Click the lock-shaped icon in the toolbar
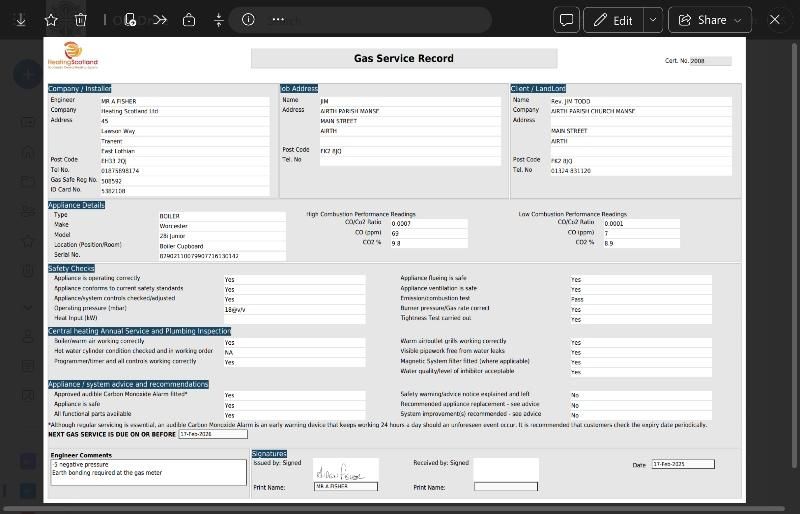Viewport: 800px width, 514px height. point(189,20)
